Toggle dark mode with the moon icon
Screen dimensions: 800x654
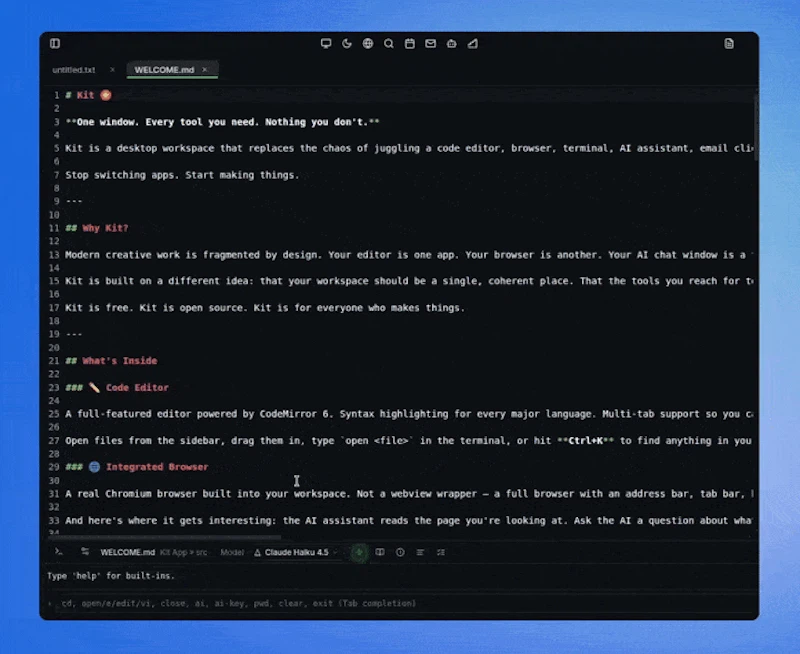coord(347,43)
